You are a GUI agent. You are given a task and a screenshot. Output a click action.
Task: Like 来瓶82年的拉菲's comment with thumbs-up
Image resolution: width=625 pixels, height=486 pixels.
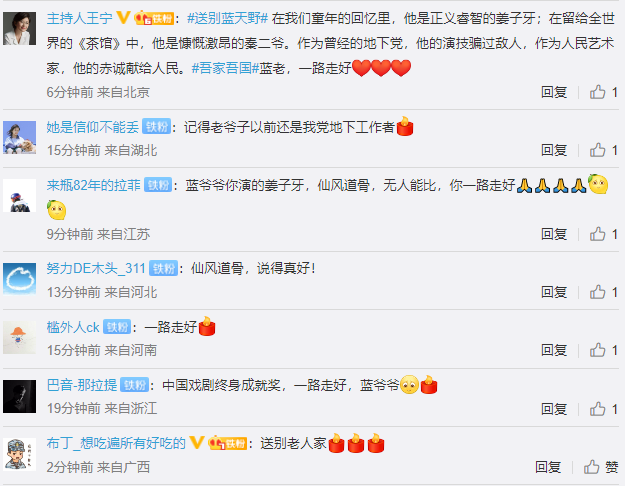click(x=597, y=234)
